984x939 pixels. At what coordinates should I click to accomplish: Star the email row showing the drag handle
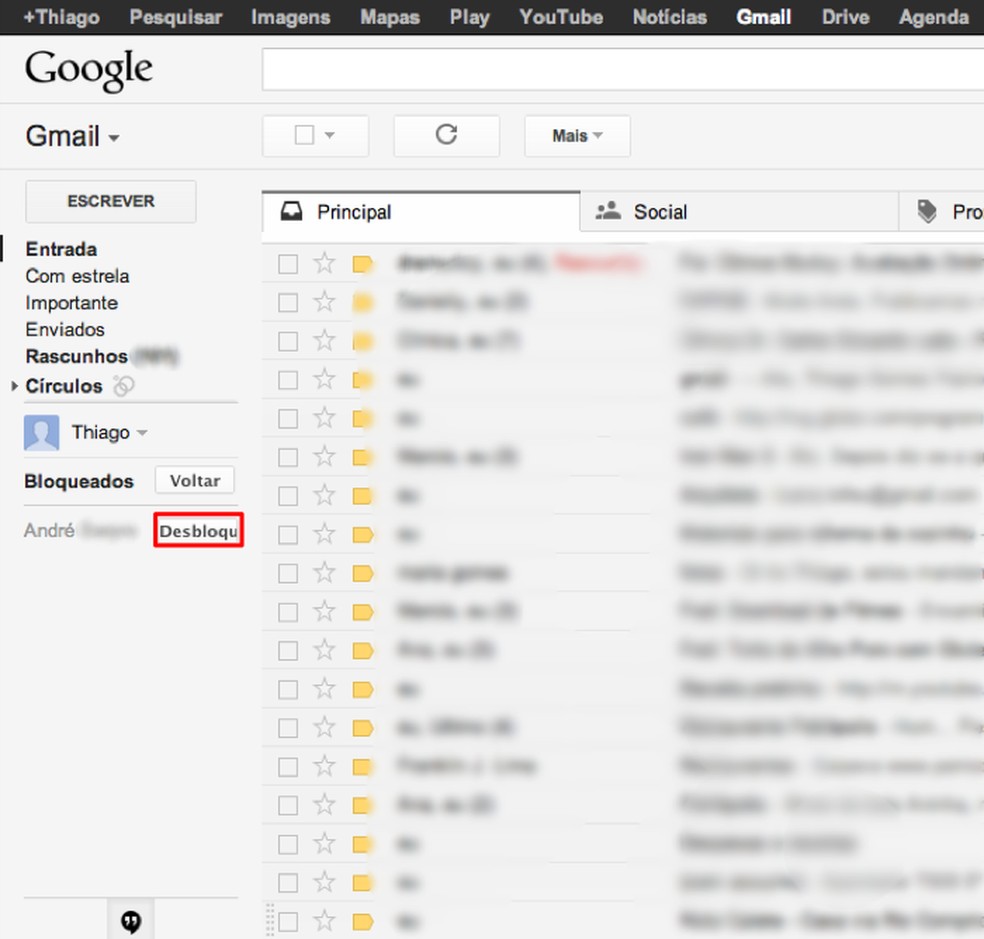(324, 921)
